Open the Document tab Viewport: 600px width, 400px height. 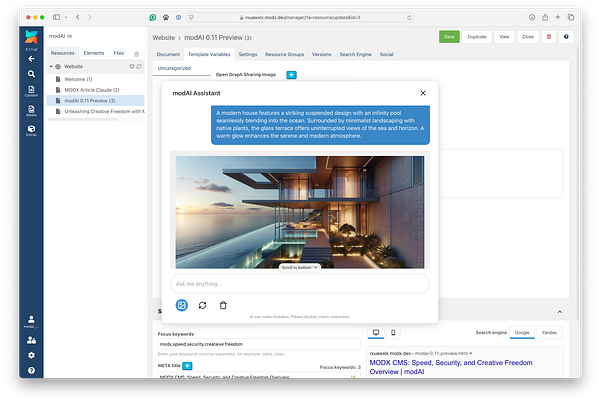click(x=168, y=54)
